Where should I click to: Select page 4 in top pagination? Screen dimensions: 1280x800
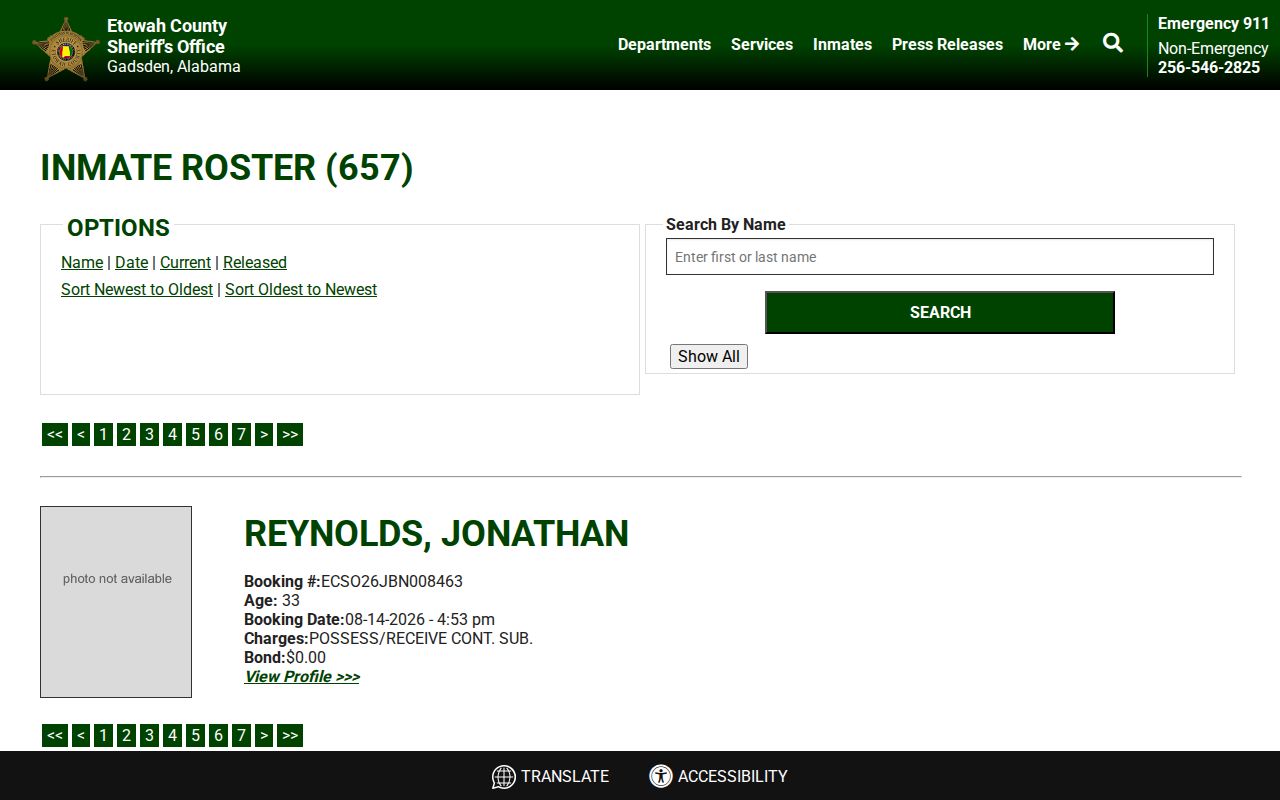coord(172,434)
